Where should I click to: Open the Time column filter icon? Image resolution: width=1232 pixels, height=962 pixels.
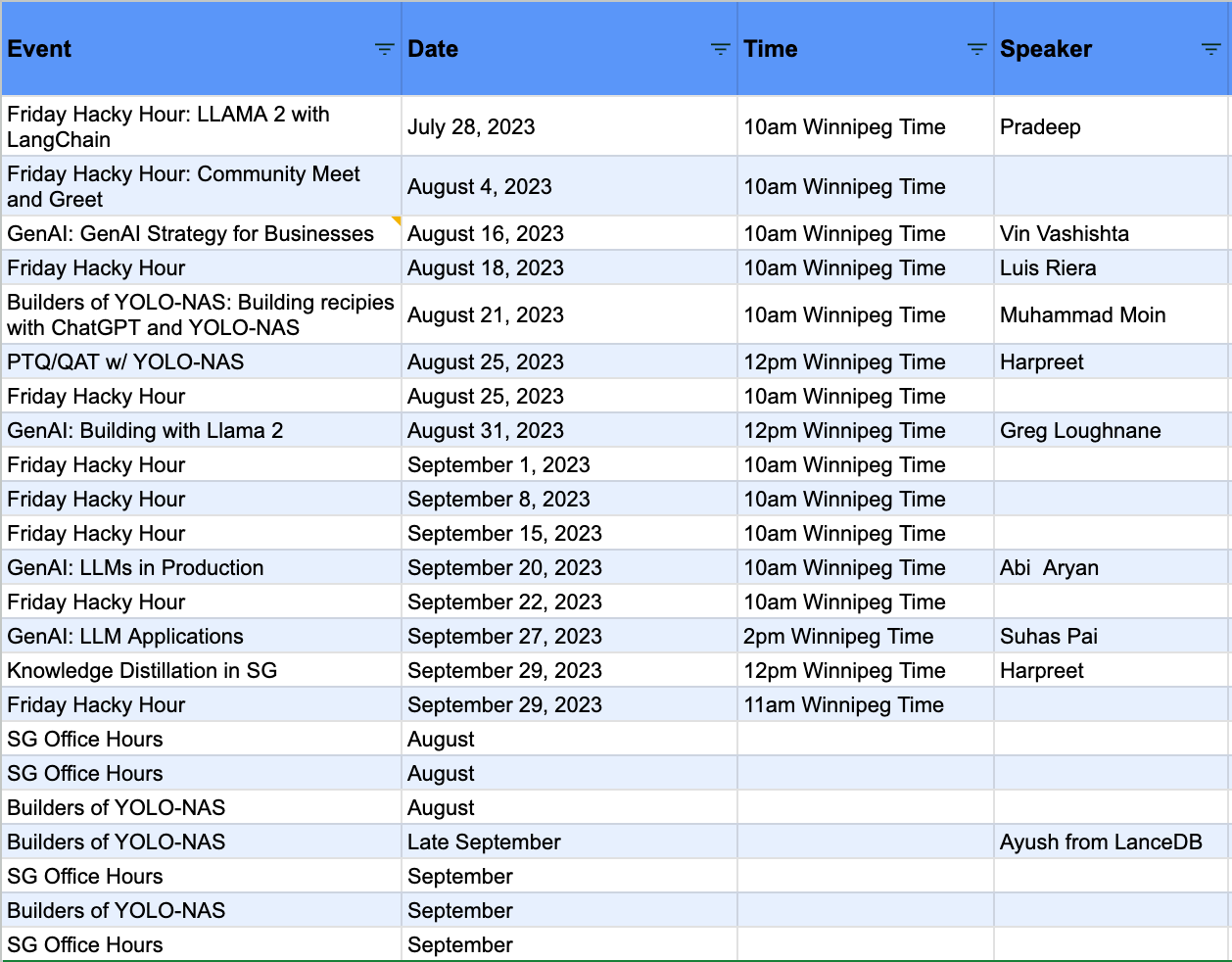(x=977, y=49)
